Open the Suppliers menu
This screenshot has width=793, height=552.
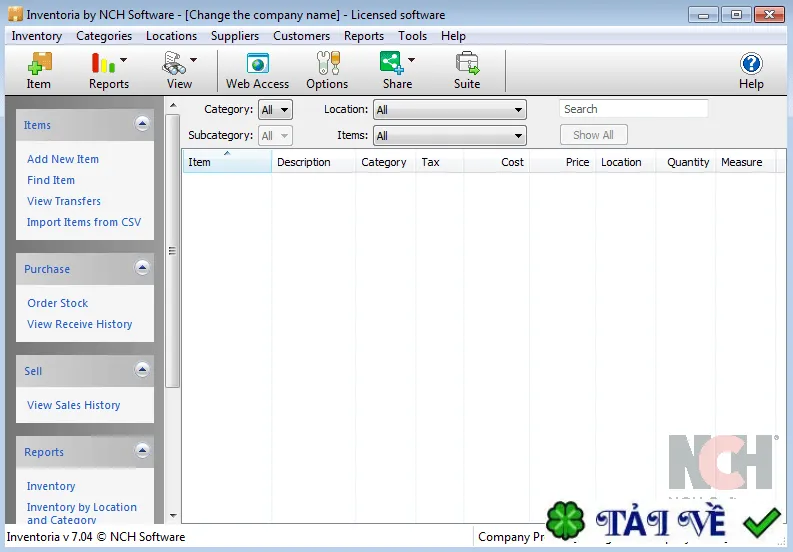pos(235,36)
